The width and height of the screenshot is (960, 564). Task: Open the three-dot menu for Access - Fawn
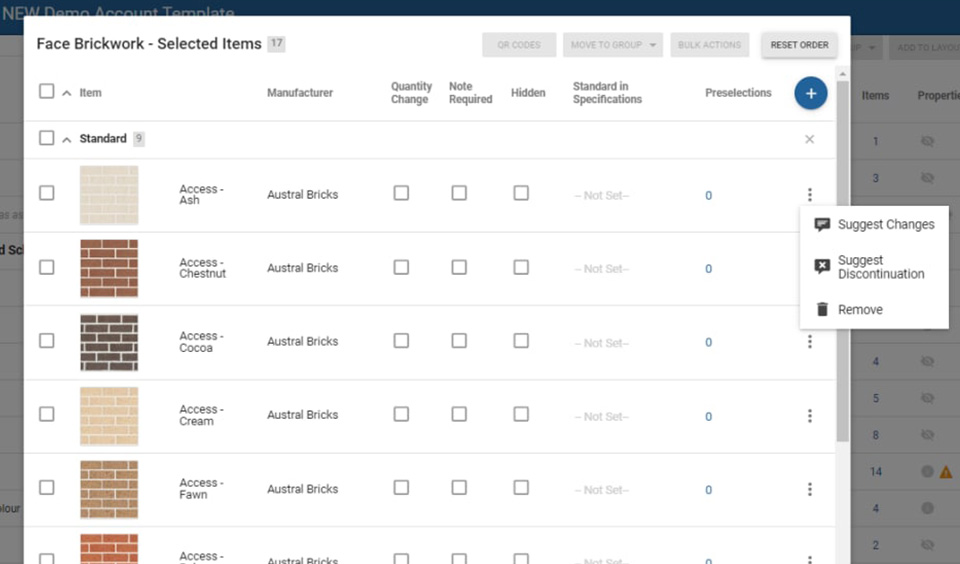click(x=809, y=489)
